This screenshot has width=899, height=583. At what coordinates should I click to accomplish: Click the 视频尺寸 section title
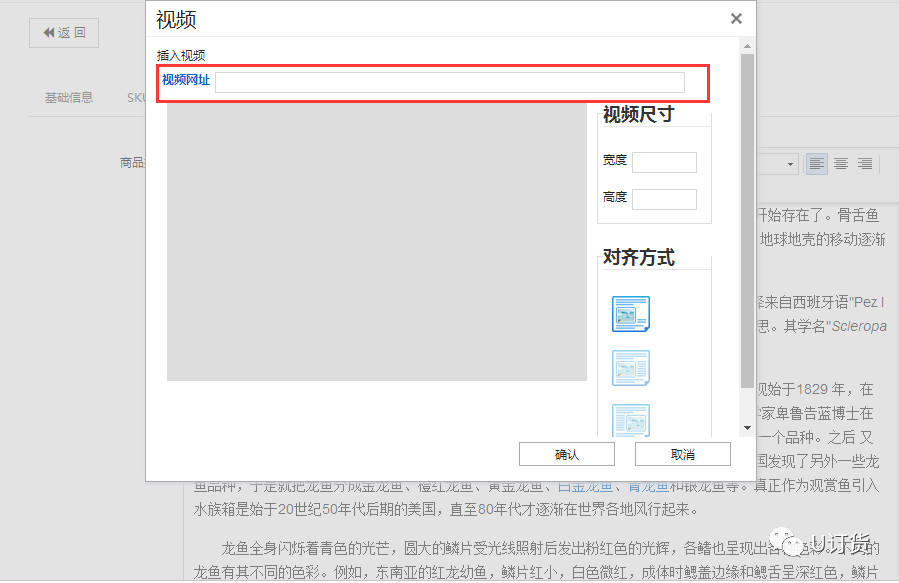(x=638, y=114)
